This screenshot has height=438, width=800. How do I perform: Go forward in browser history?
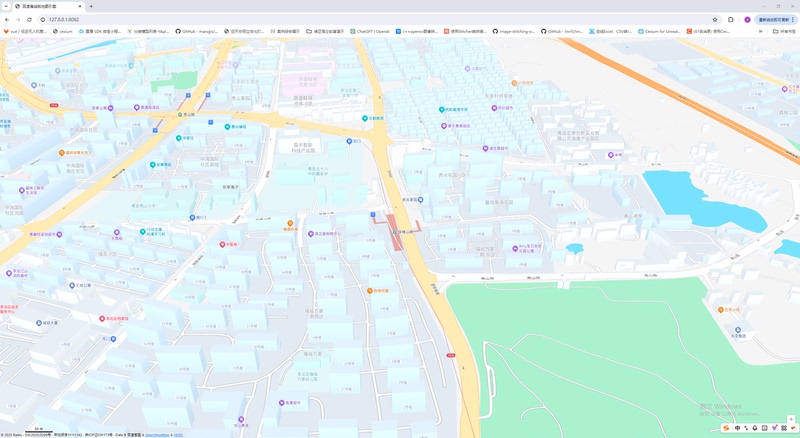click(x=18, y=19)
